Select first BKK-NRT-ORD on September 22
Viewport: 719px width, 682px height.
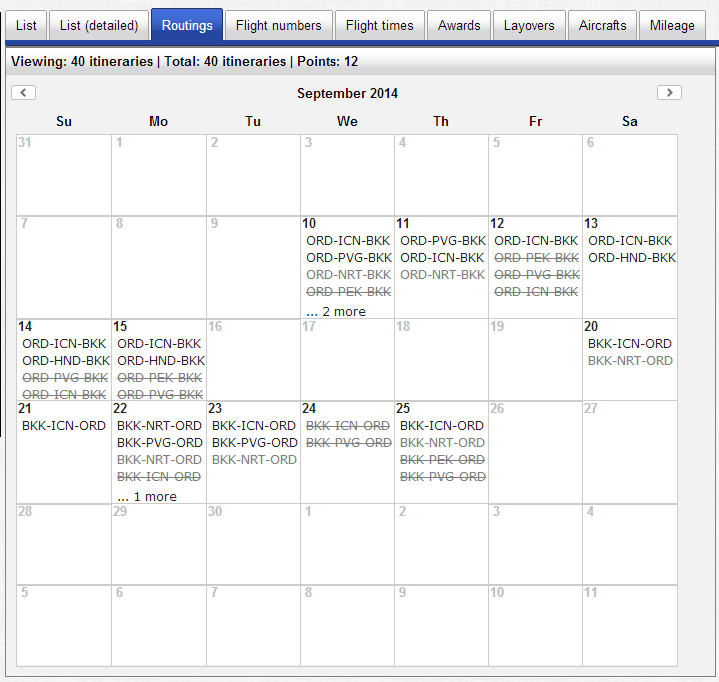pos(159,426)
